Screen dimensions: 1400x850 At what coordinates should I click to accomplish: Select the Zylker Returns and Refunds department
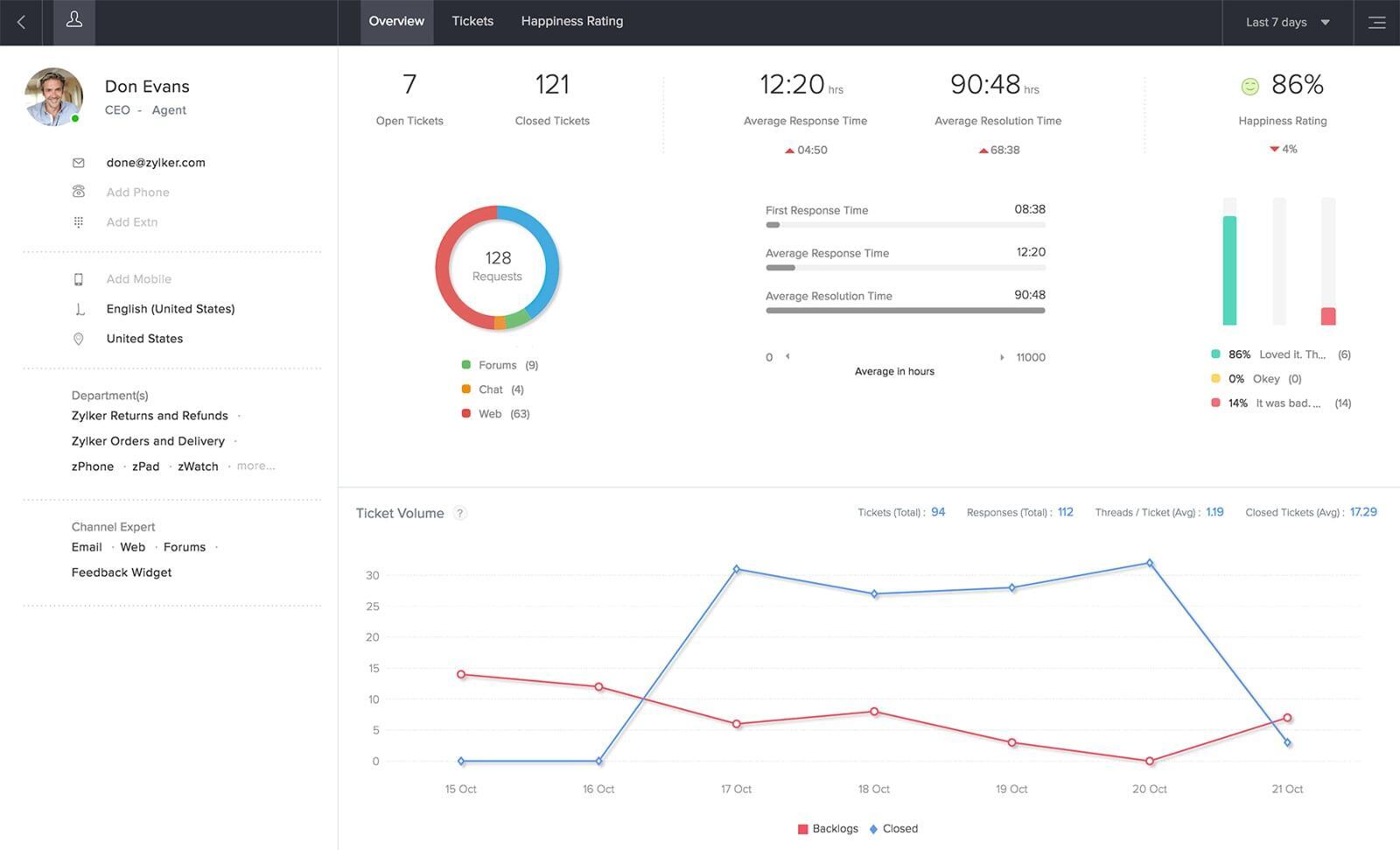coord(149,415)
